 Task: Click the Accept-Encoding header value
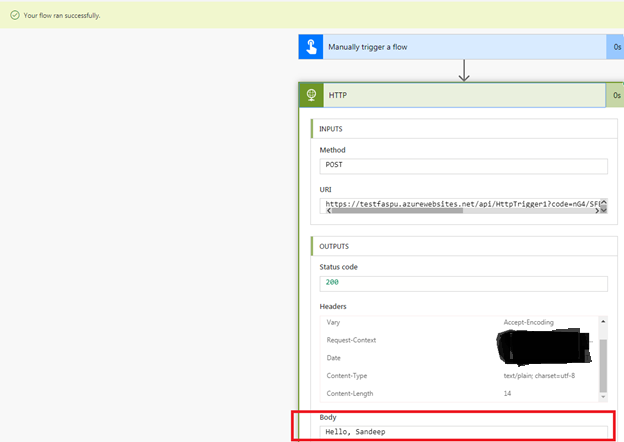tap(528, 322)
